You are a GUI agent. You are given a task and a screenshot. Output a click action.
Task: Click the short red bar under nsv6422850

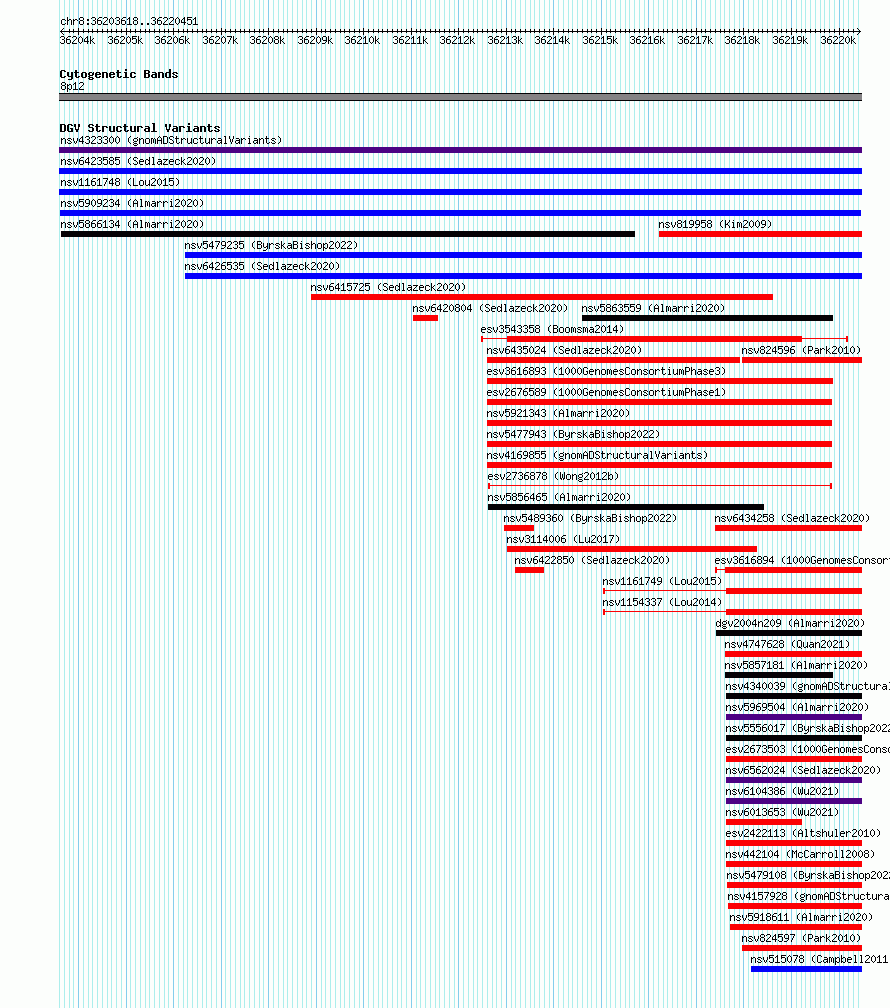[529, 570]
